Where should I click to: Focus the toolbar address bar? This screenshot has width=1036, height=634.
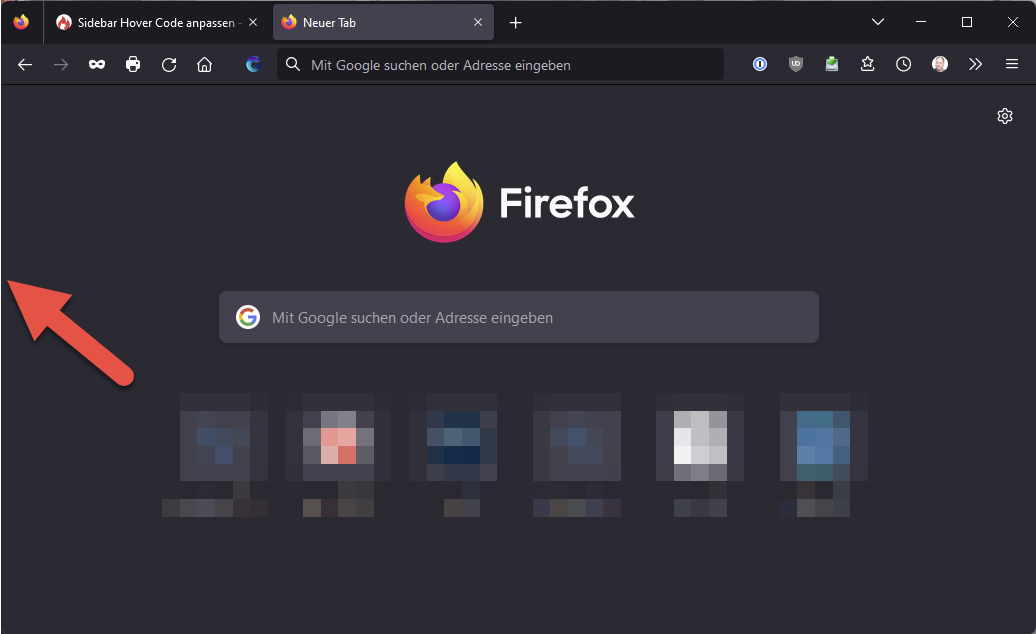[x=500, y=65]
